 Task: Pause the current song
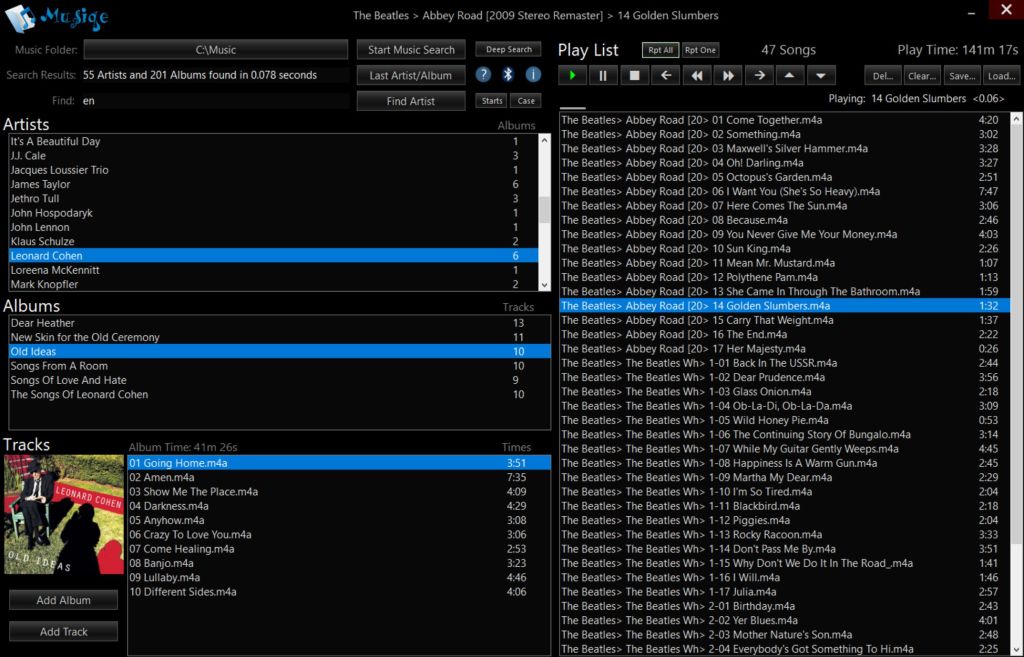click(603, 75)
